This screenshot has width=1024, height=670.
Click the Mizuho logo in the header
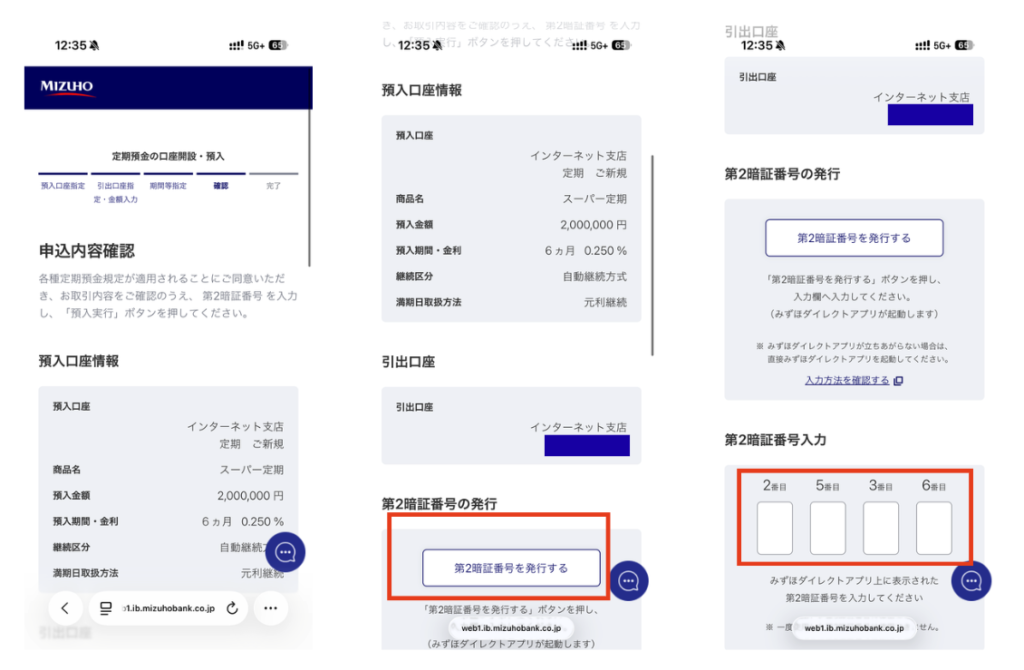click(67, 88)
